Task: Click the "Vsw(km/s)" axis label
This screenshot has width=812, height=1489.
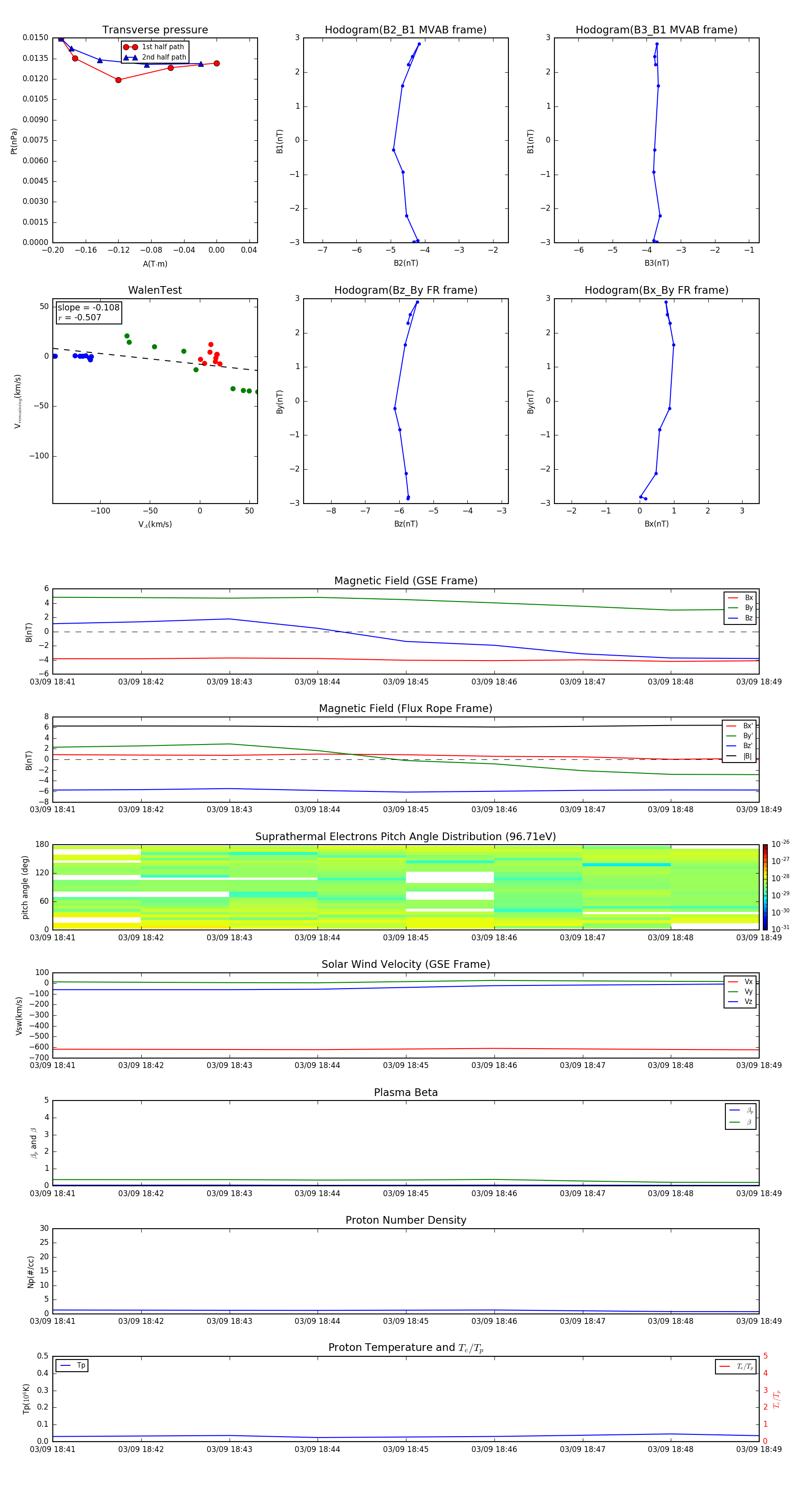Action: click(x=18, y=1016)
